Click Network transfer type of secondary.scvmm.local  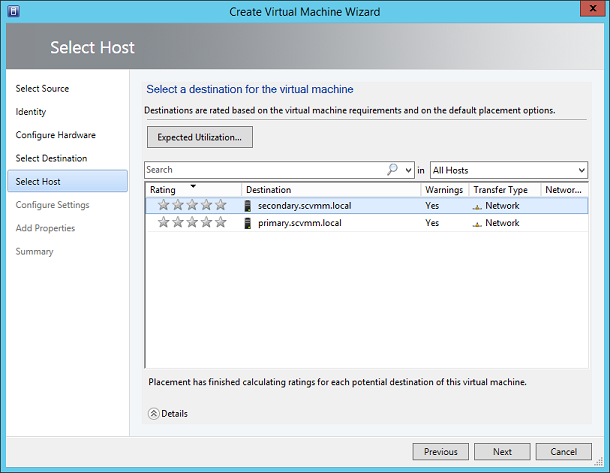(502, 205)
